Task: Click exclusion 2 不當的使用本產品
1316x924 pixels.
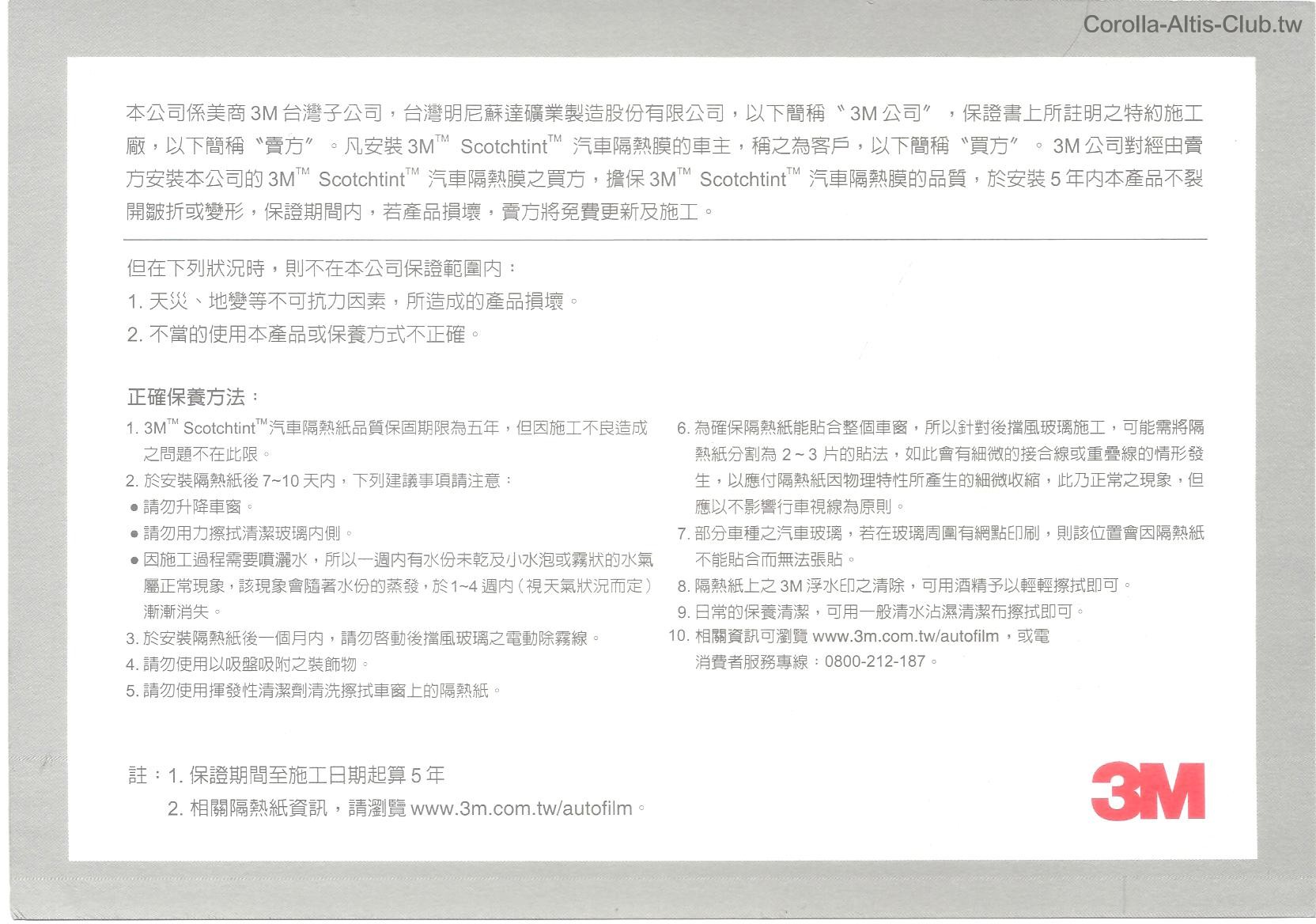Action: click(304, 335)
